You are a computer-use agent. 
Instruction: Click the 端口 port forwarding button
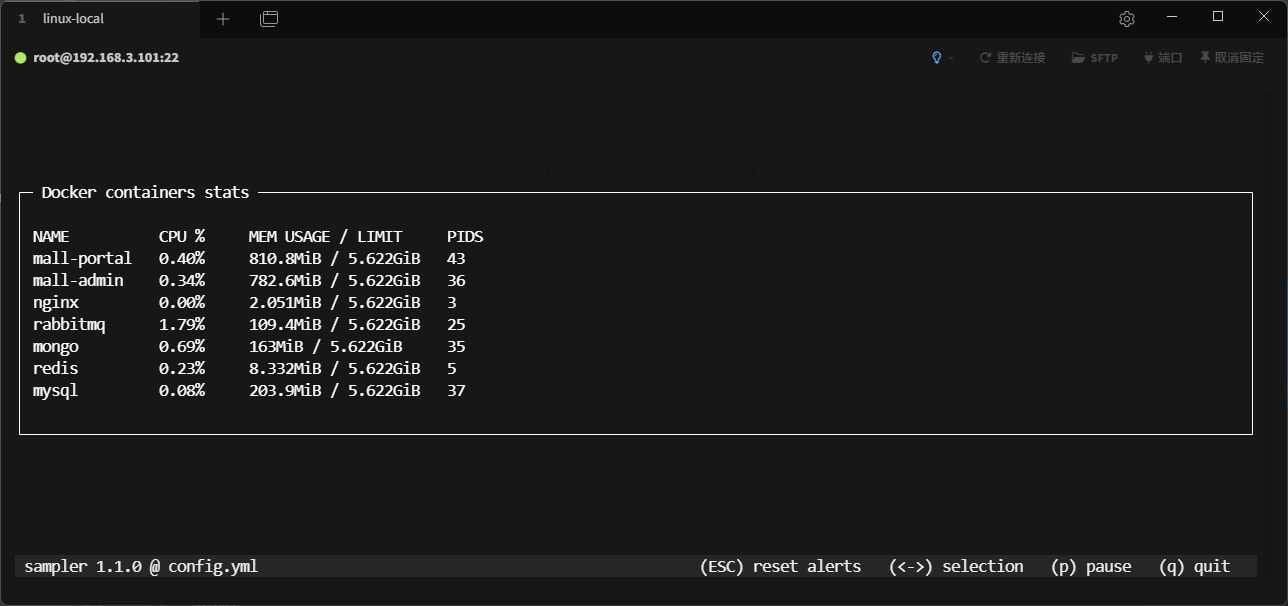tap(1163, 58)
